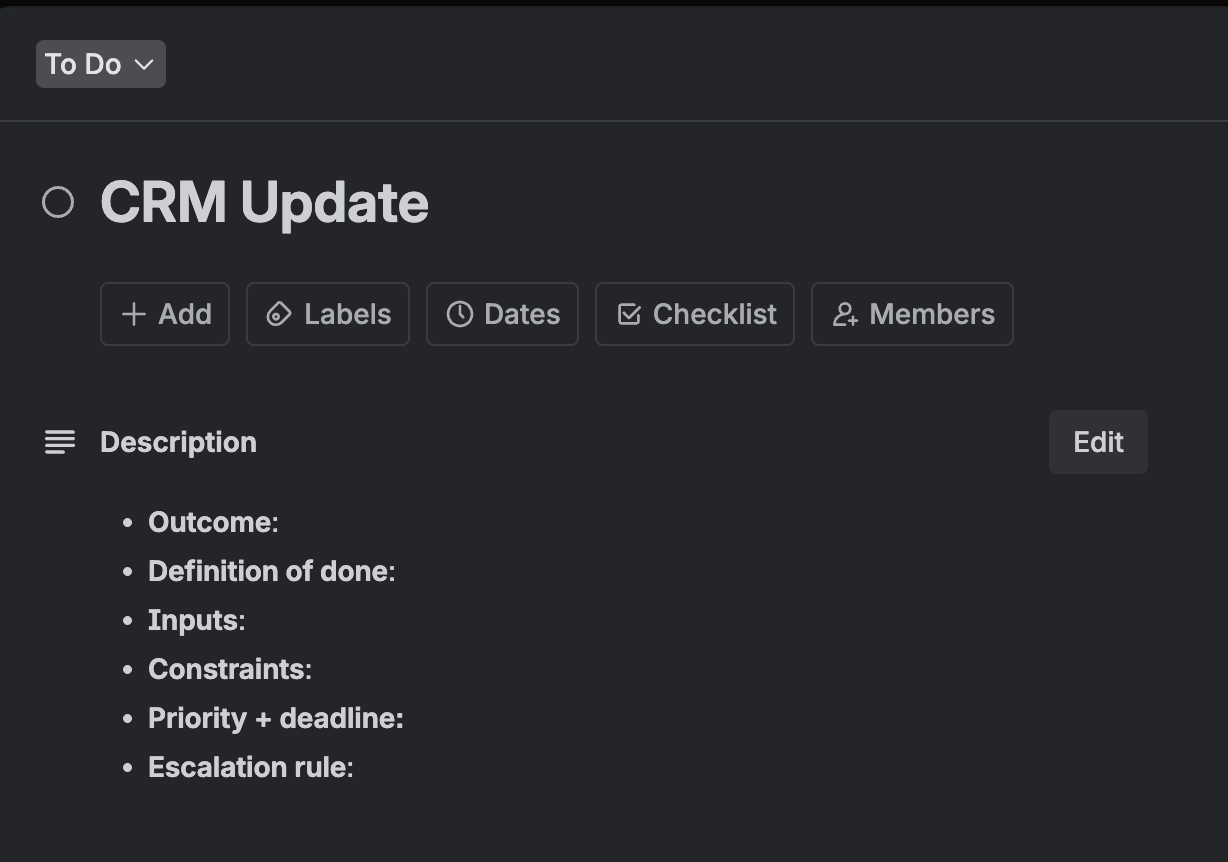This screenshot has height=862, width=1228.
Task: Click the Edit button for the Description
Action: (1097, 442)
